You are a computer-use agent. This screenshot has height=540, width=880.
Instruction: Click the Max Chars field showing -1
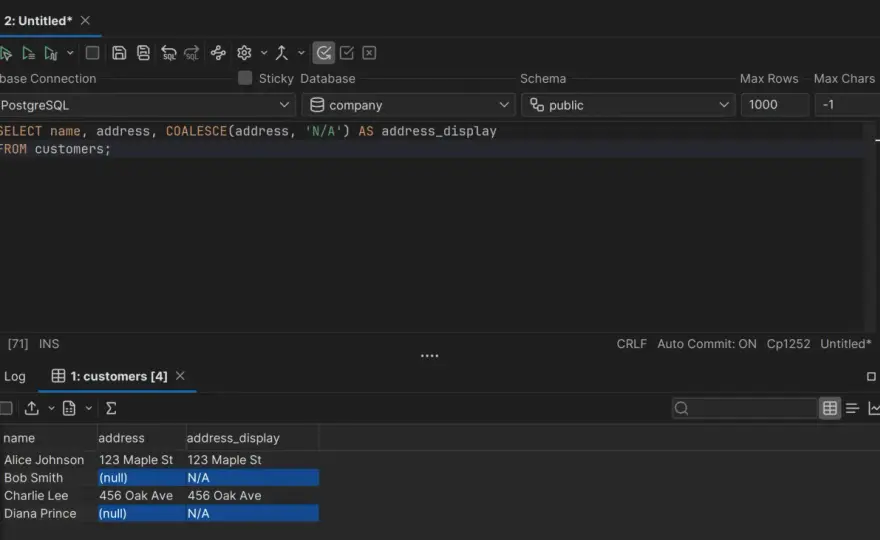[x=847, y=105]
